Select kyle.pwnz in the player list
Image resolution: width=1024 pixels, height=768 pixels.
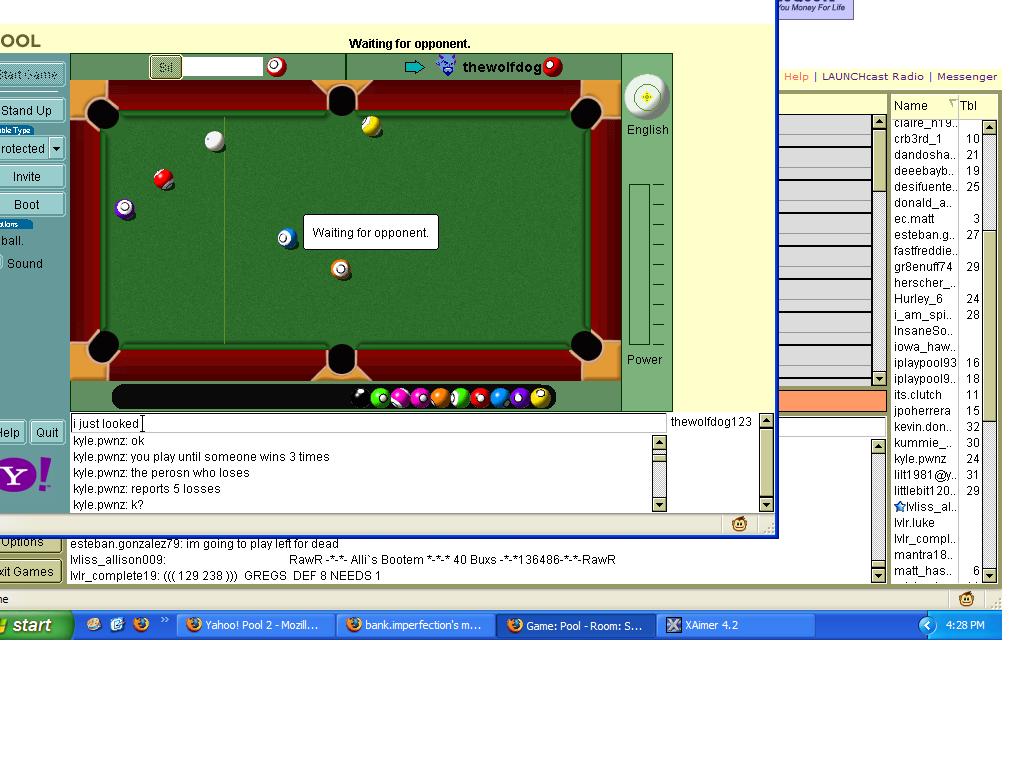(920, 458)
